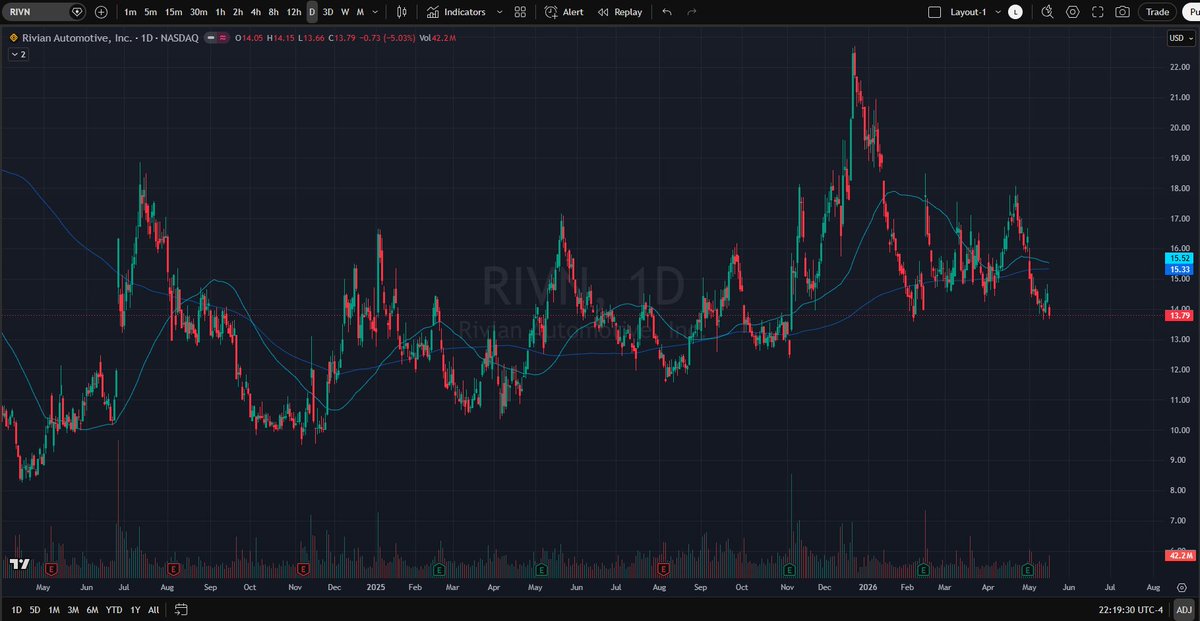1200x621 pixels.
Task: Select the 1m timeframe
Action: pos(130,12)
